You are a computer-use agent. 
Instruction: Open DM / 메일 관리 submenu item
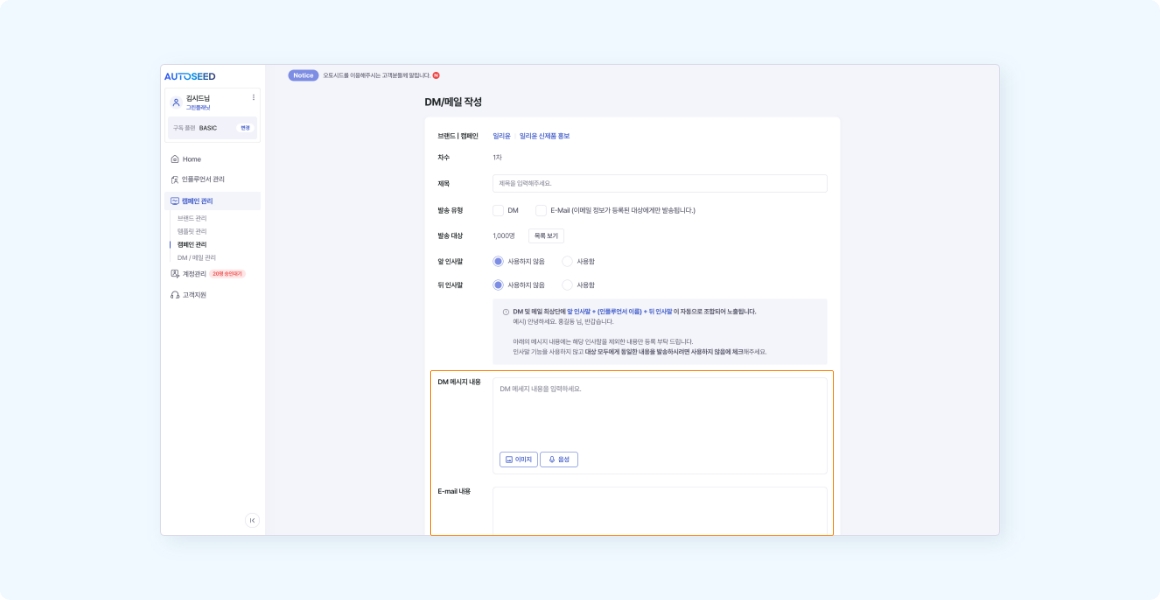[x=196, y=257]
